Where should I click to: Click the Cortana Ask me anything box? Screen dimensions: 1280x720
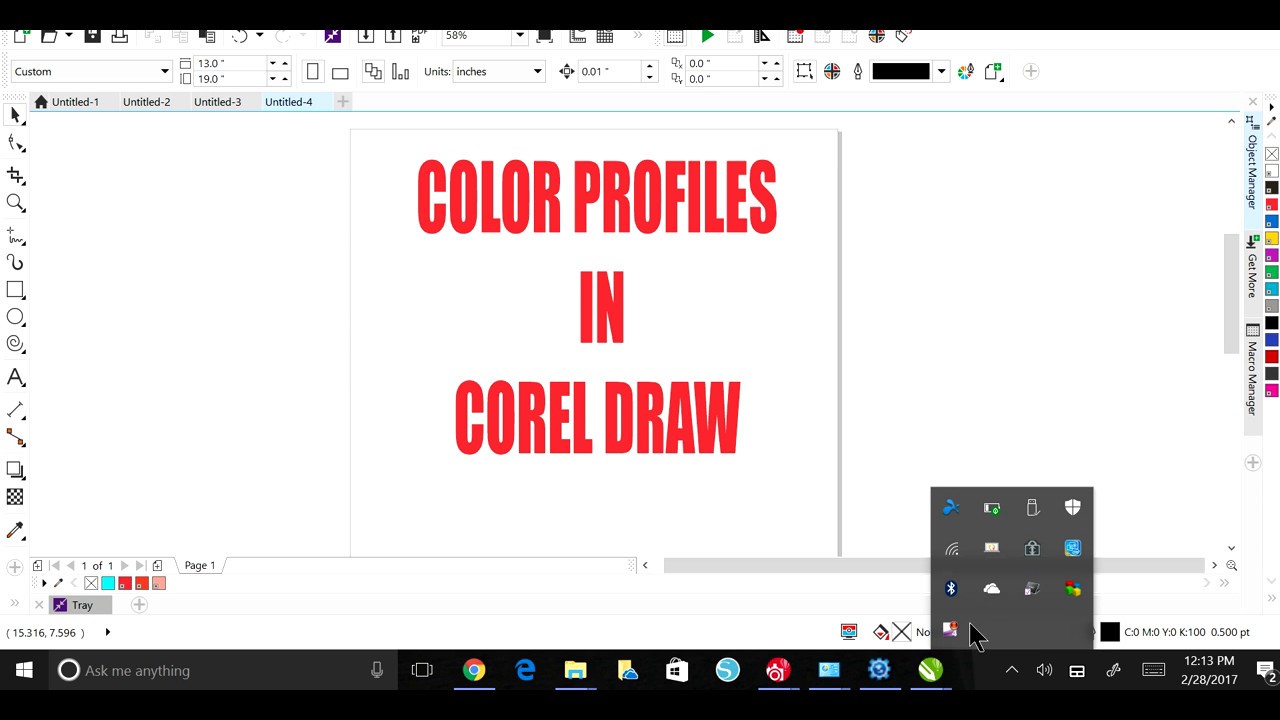221,670
